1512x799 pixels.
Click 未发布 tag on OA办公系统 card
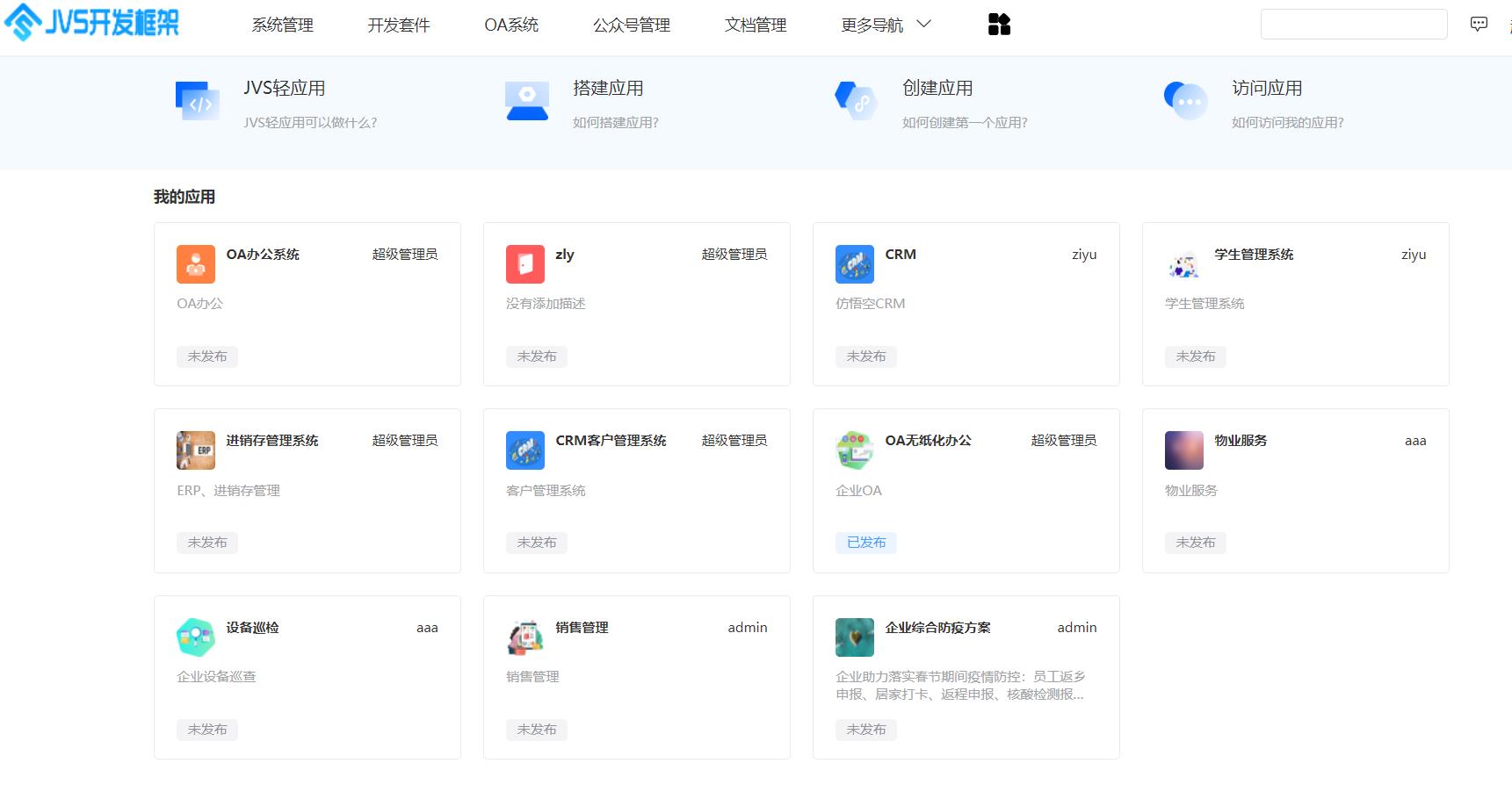pos(207,356)
